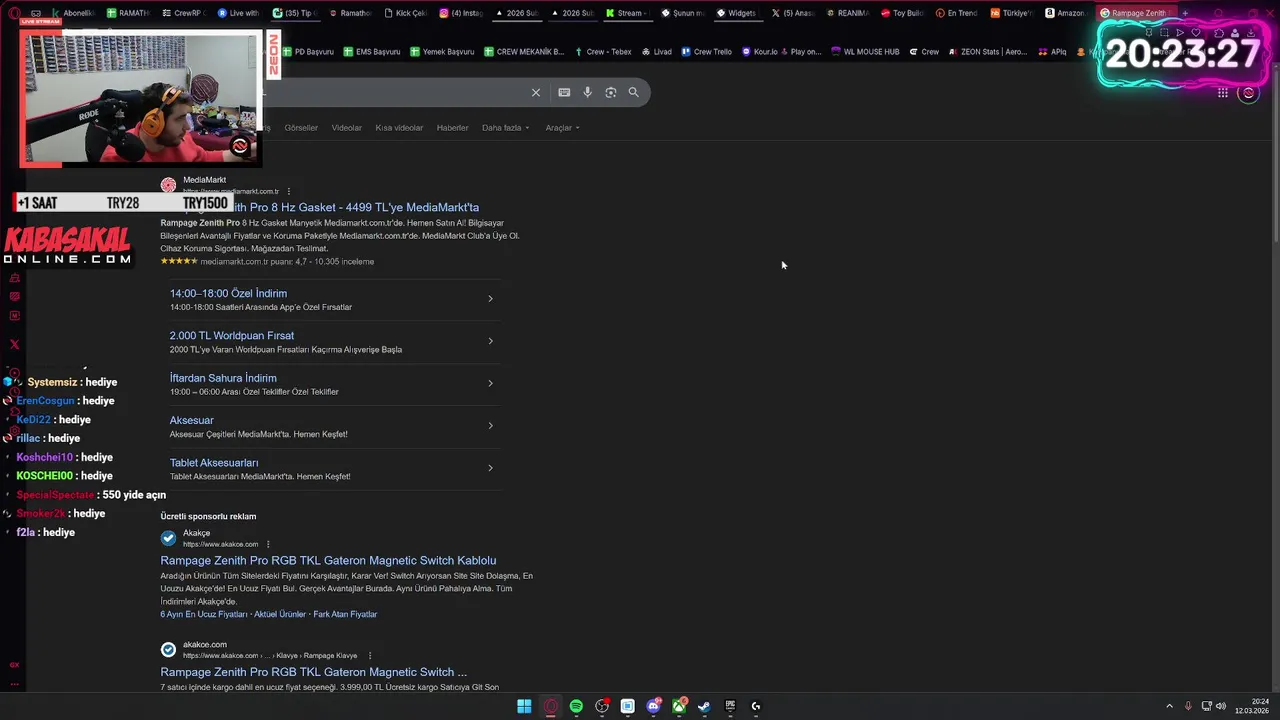Viewport: 1280px width, 720px height.
Task: Switch to the Widgets browser tab
Action: 737,13
